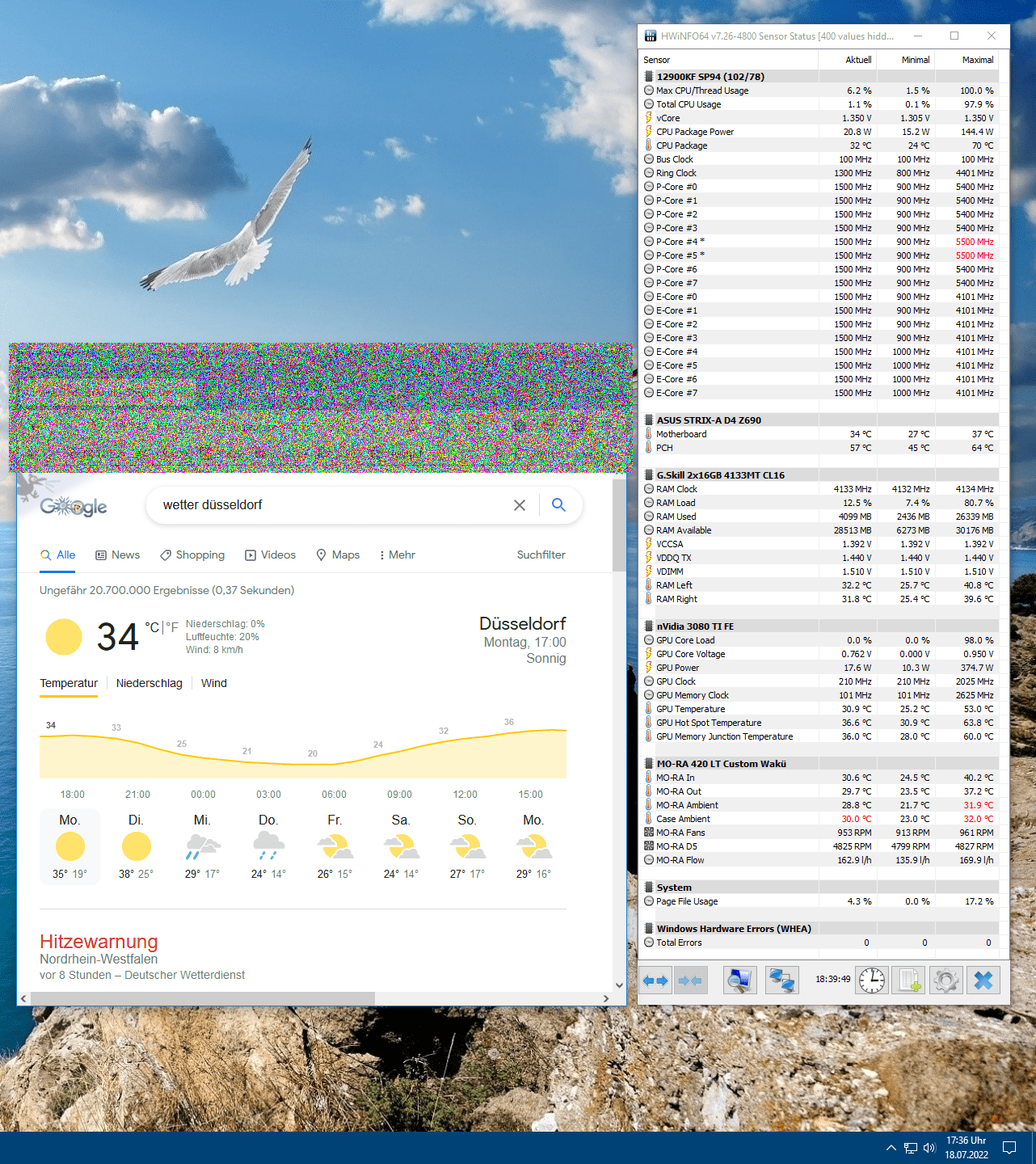
Task: Click the Aktuell column header in HWiNFO
Action: 848,60
